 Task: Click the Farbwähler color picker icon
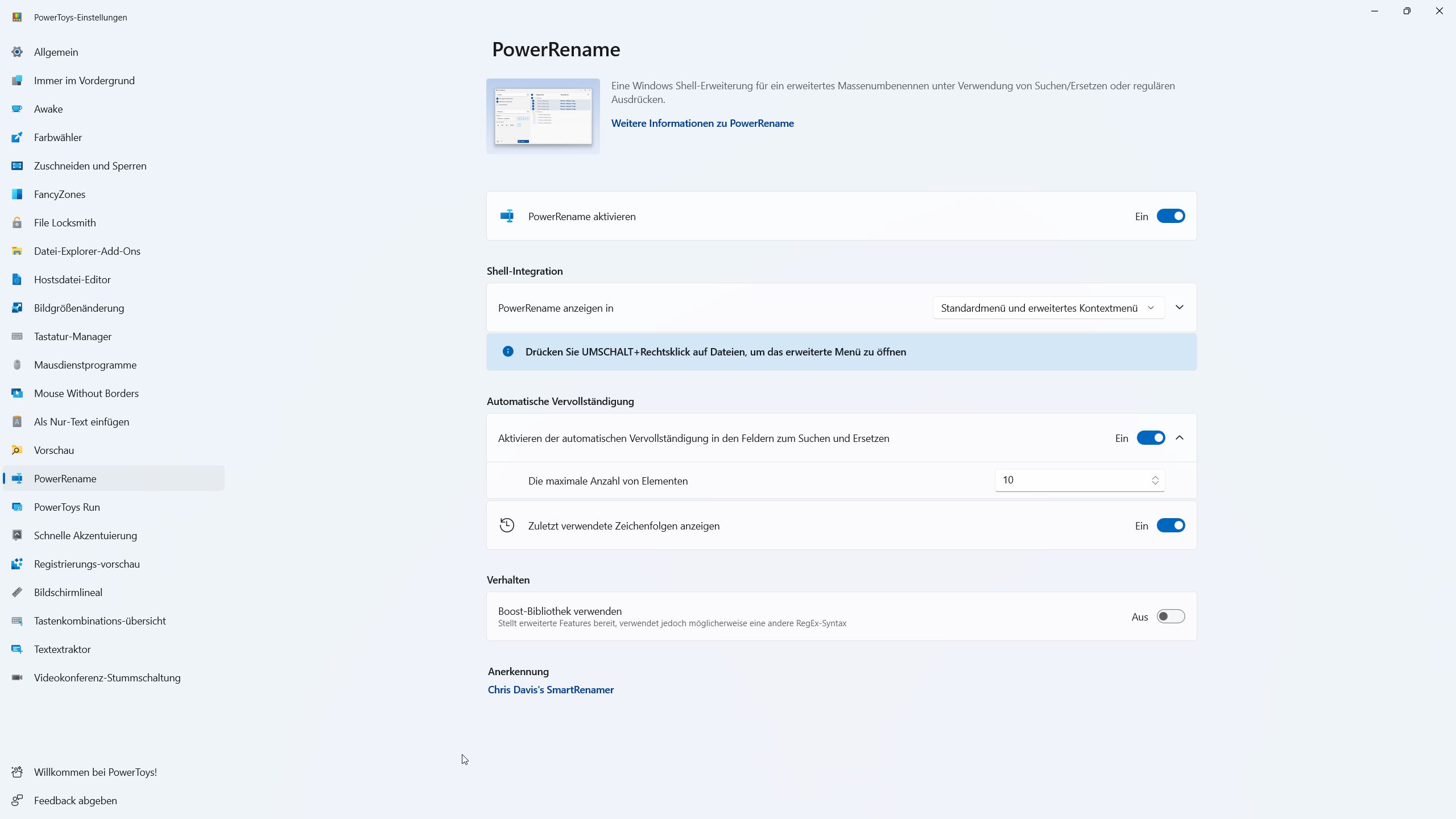coord(17,138)
